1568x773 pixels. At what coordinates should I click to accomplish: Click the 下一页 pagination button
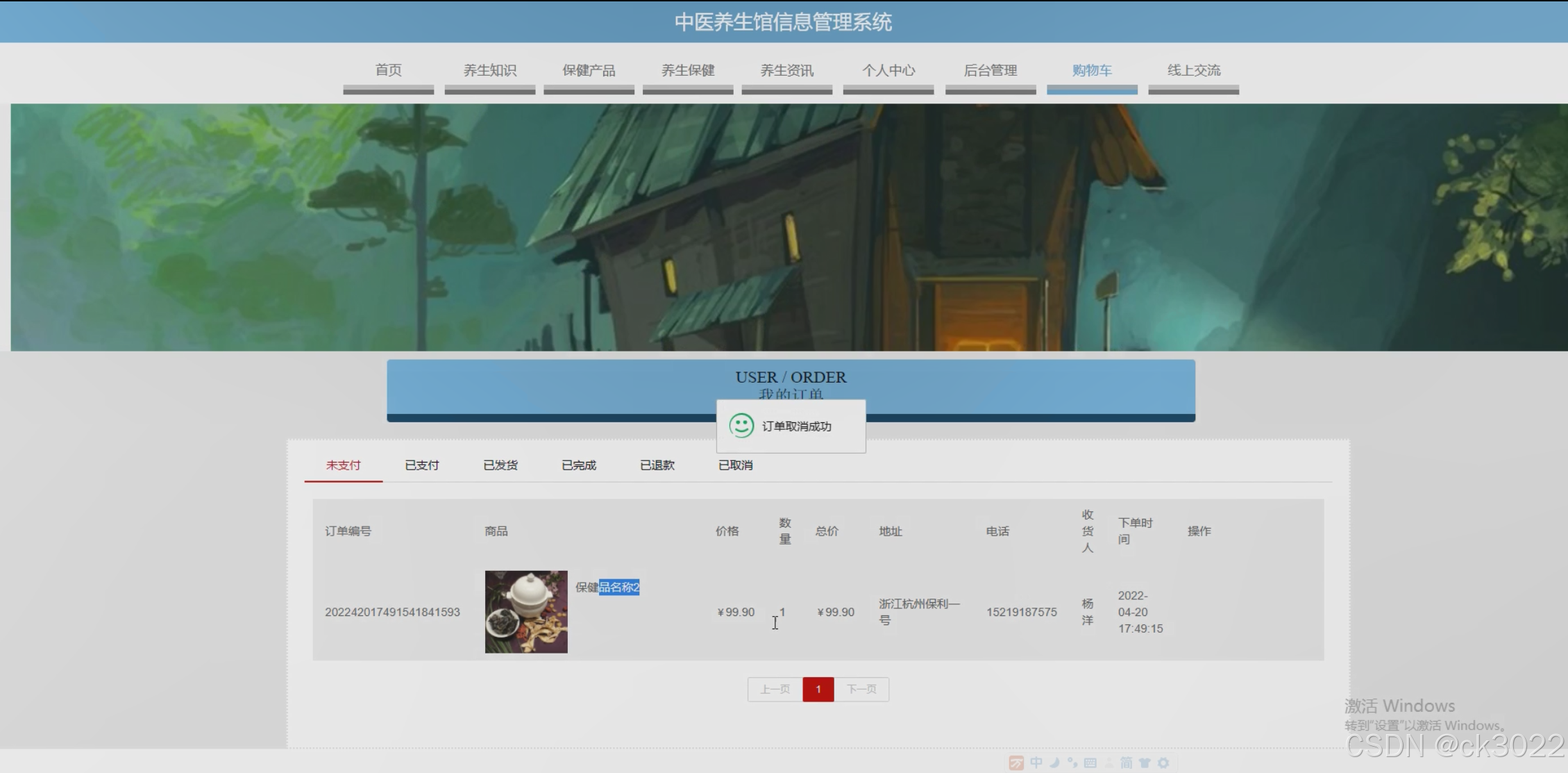pyautogui.click(x=861, y=689)
